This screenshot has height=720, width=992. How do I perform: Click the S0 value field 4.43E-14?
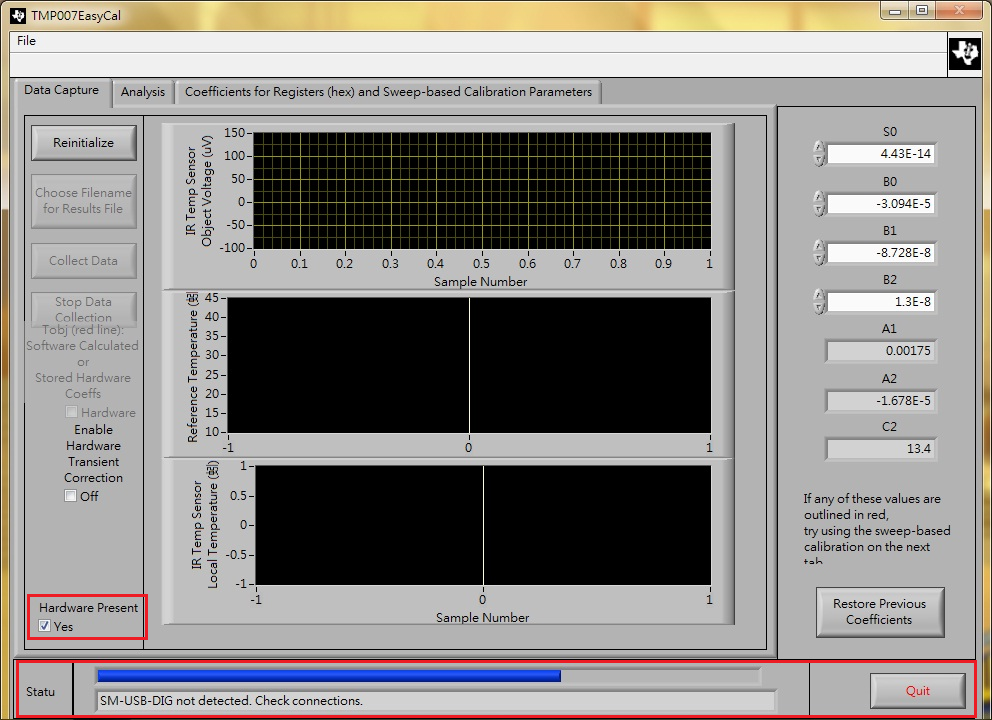881,154
